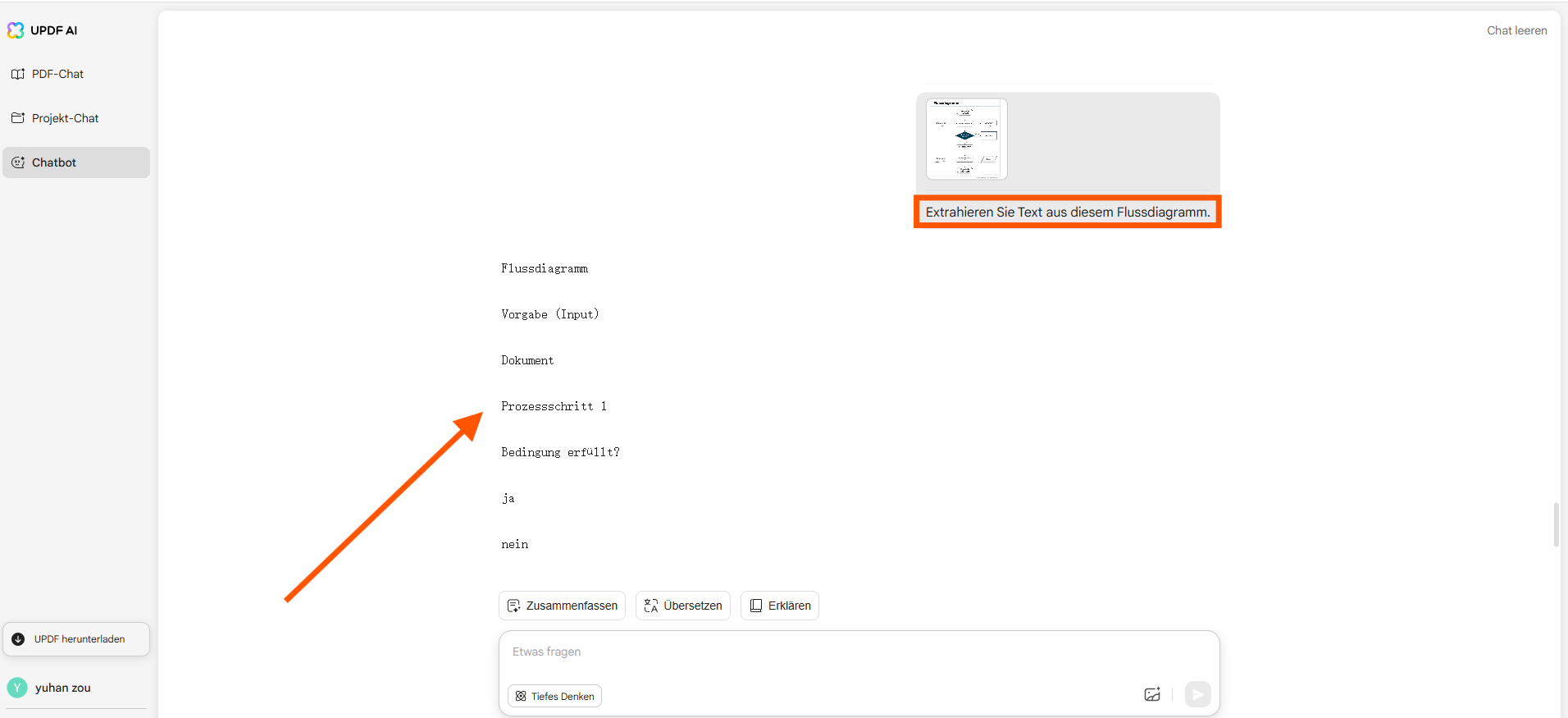1568x718 pixels.
Task: Click the Projekt-Chat folder icon
Action: [x=18, y=118]
